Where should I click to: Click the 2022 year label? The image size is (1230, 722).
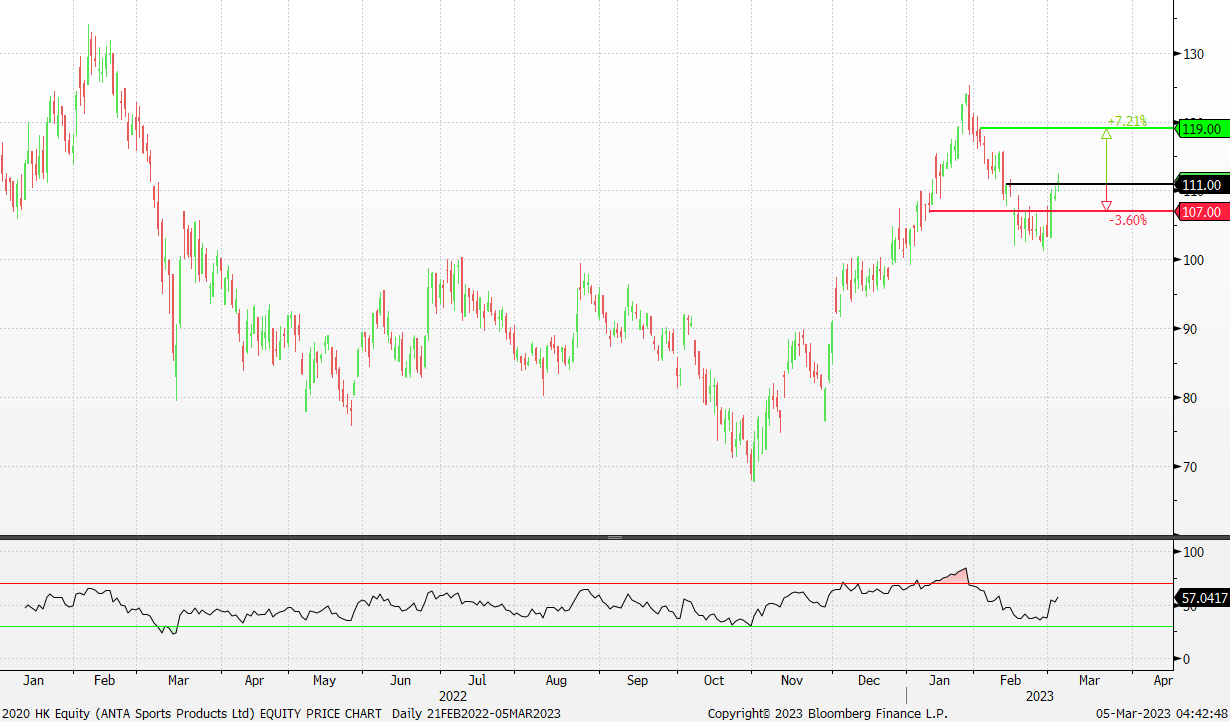453,695
